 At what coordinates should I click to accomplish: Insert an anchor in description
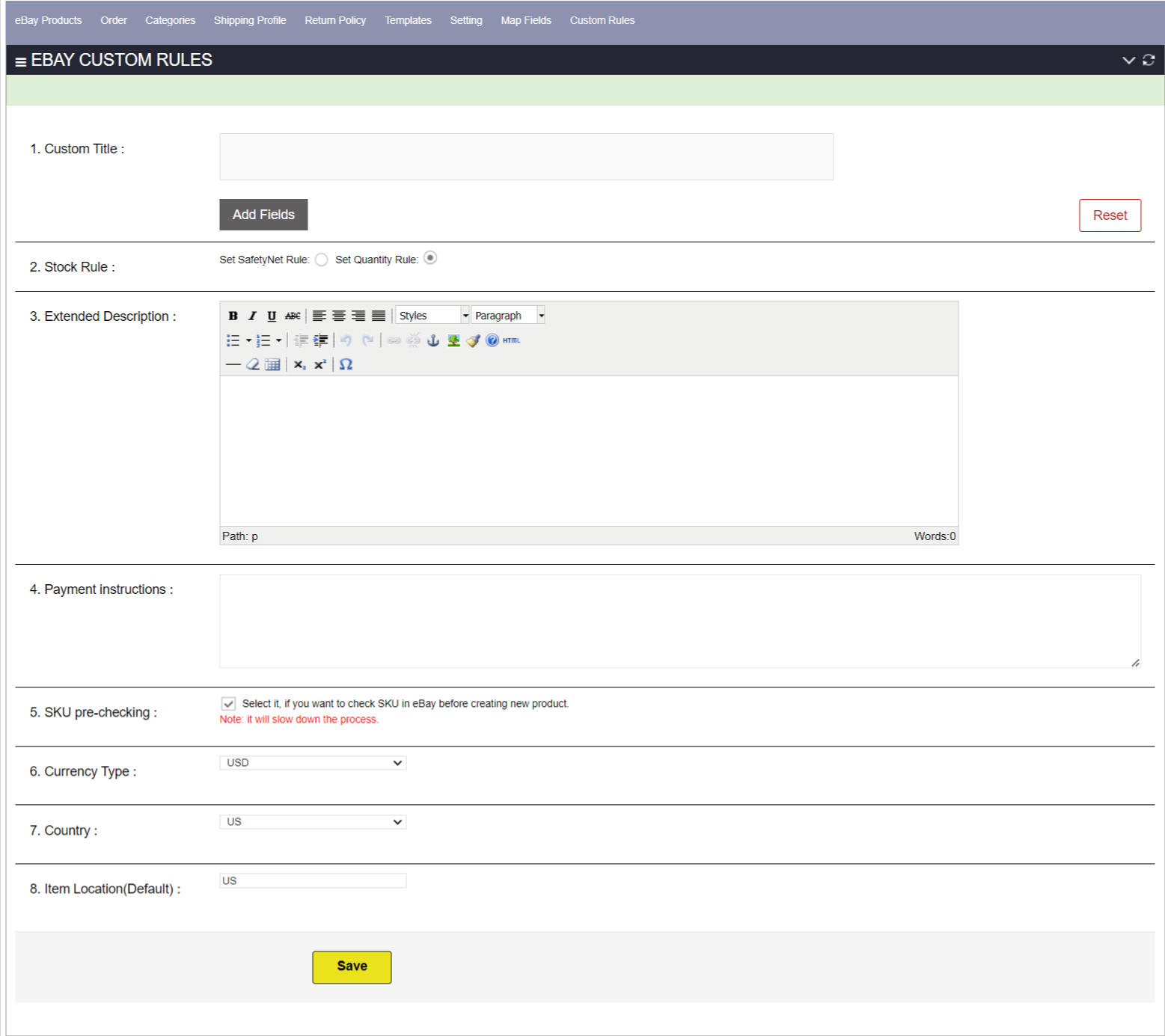coord(433,340)
